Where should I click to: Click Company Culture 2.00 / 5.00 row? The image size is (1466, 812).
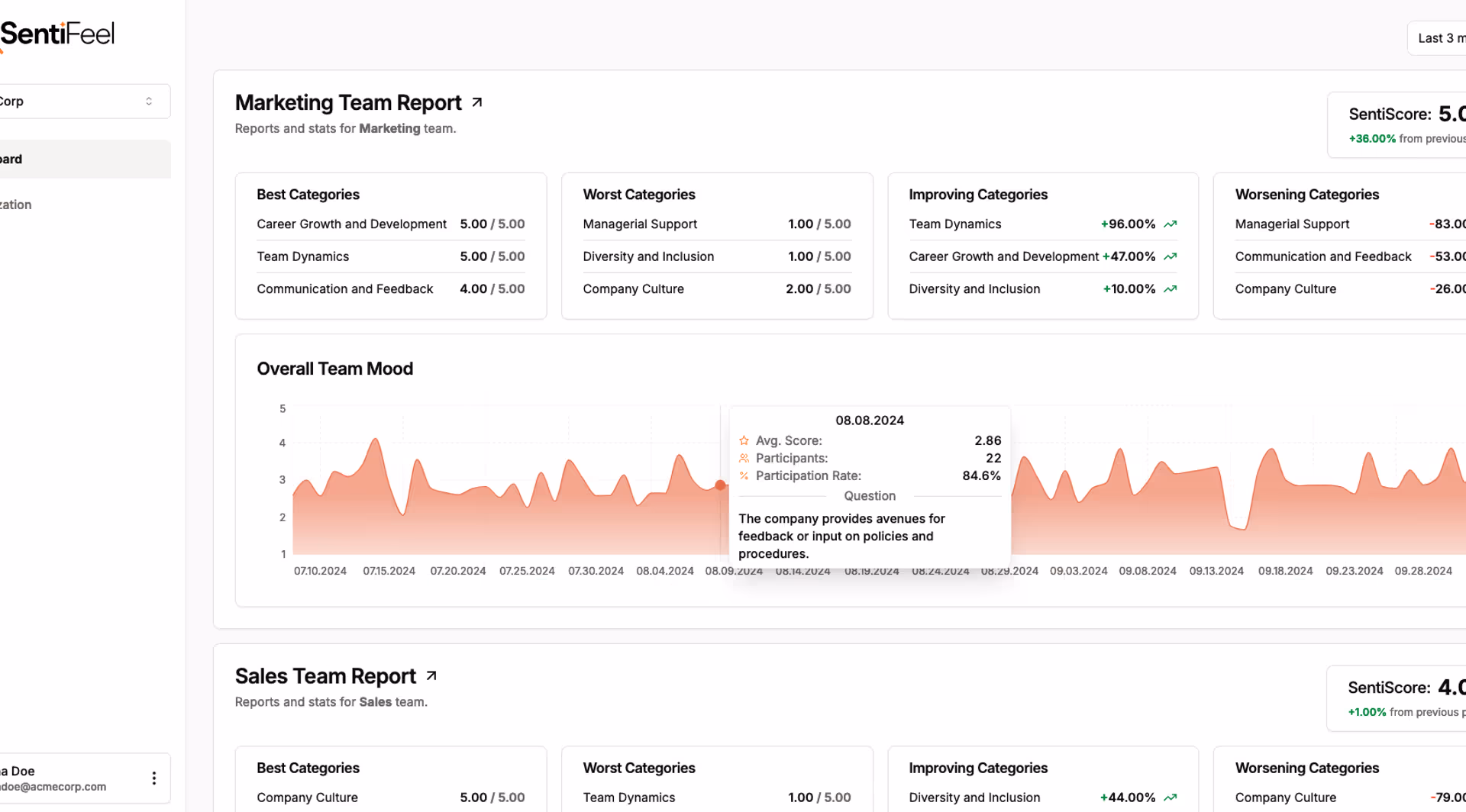pyautogui.click(x=717, y=289)
